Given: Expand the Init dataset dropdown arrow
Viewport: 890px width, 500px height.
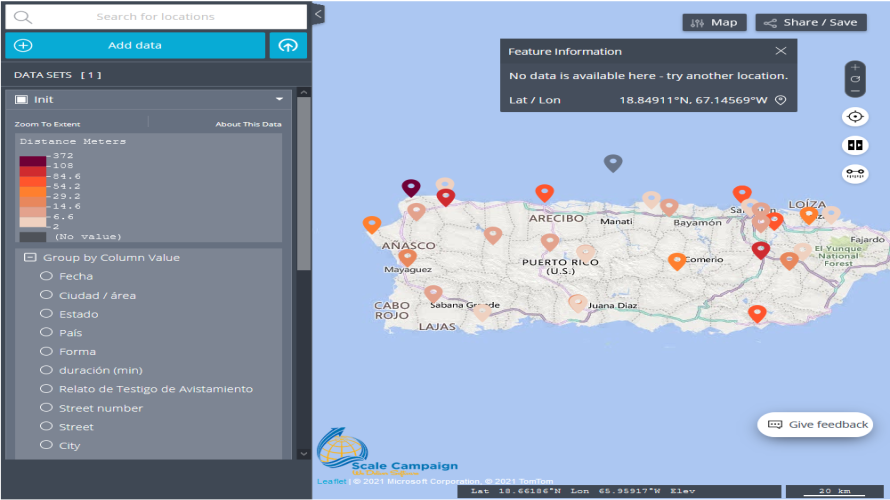Looking at the screenshot, I should [x=280, y=100].
